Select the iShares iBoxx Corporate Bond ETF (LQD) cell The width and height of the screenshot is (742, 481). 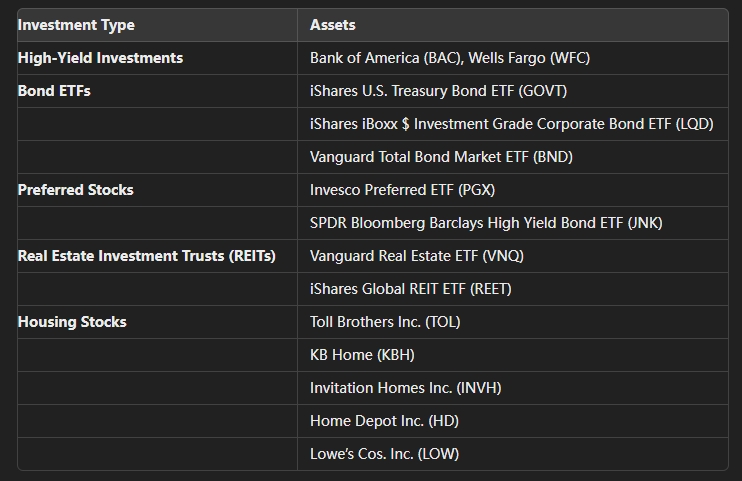pos(511,124)
